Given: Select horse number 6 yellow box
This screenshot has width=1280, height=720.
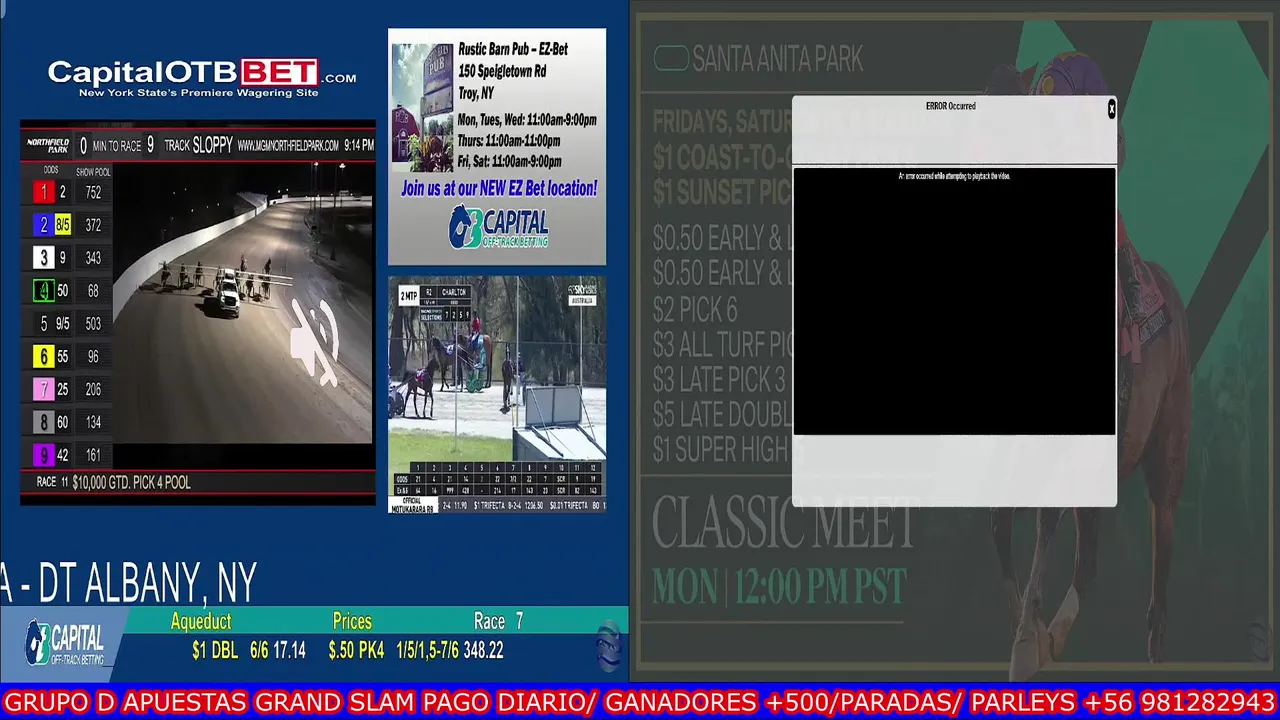Looking at the screenshot, I should [x=43, y=356].
